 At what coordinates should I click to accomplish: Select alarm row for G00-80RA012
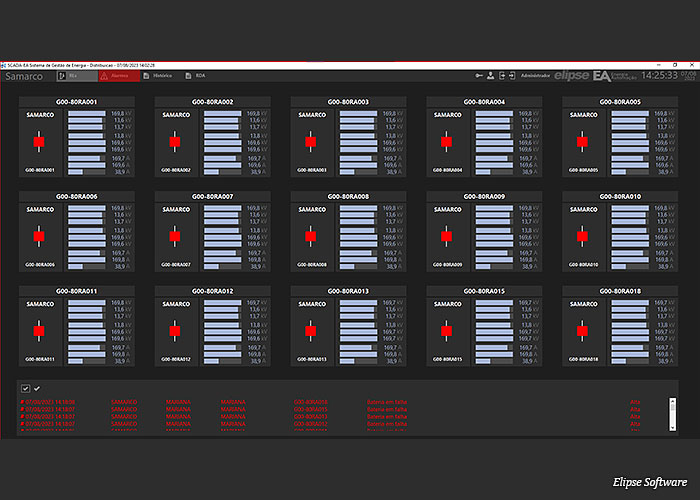tap(330, 424)
